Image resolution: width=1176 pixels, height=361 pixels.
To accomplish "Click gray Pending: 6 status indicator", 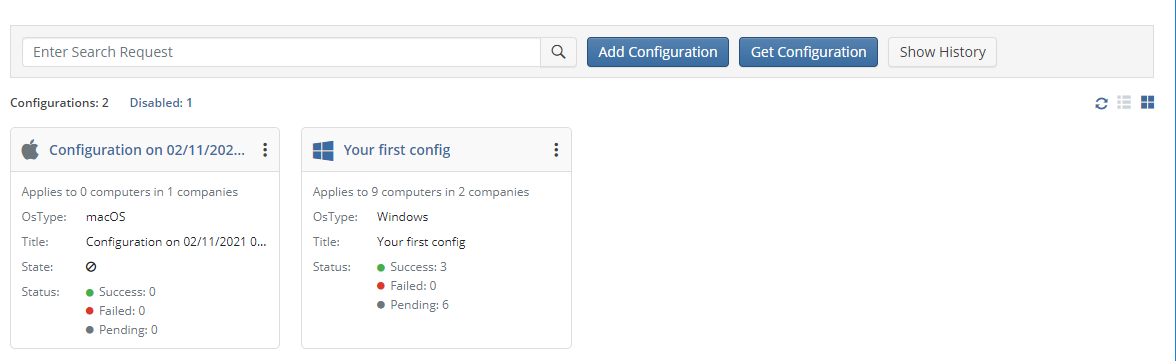I will coord(412,305).
